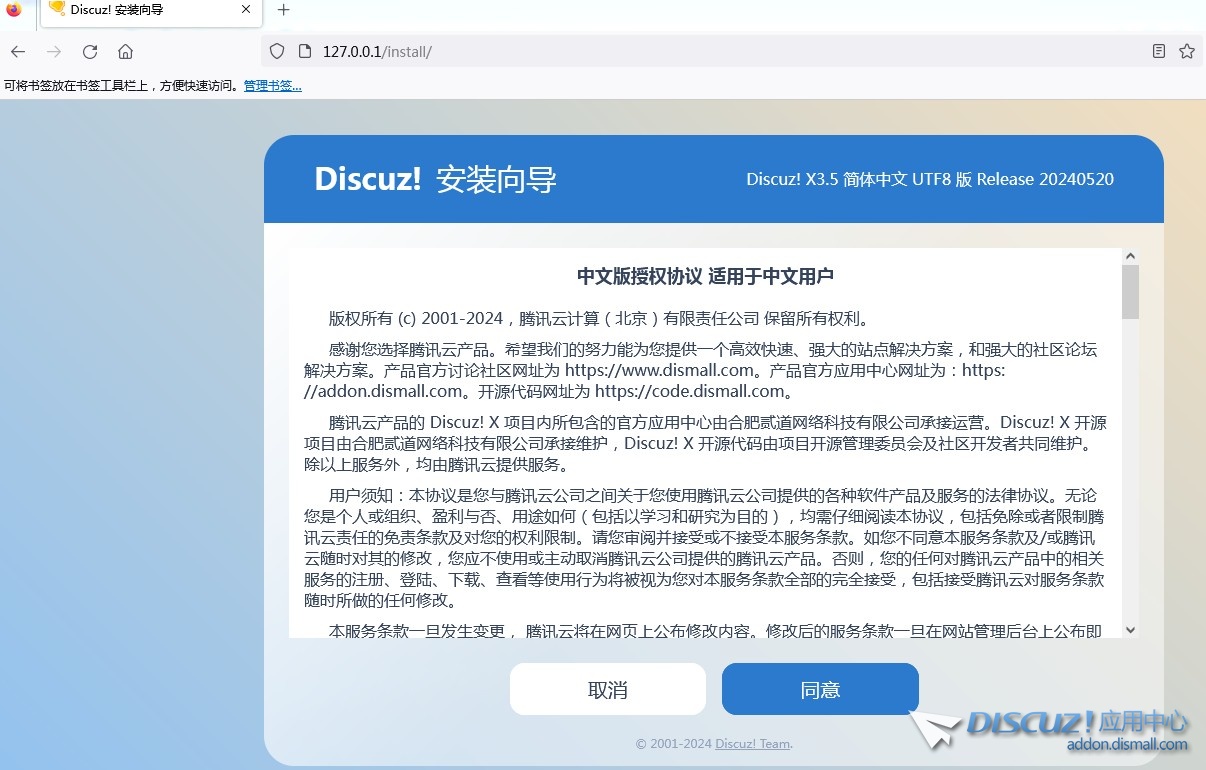This screenshot has width=1206, height=770.
Task: Click the browser back arrow
Action: point(18,52)
